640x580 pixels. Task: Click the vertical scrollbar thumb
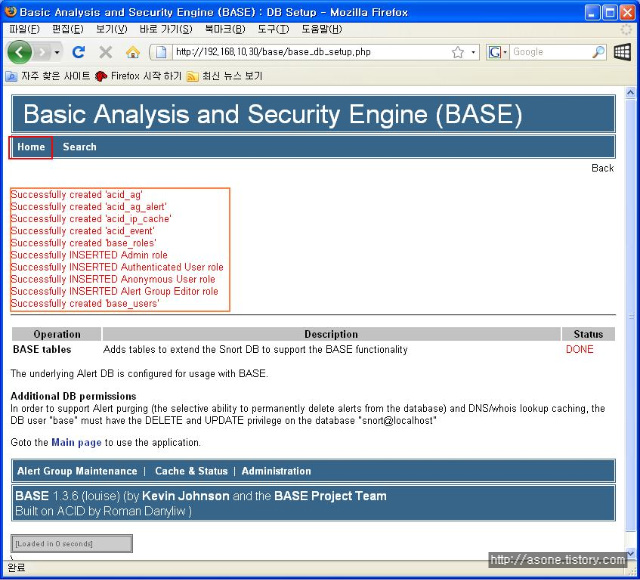[630, 316]
